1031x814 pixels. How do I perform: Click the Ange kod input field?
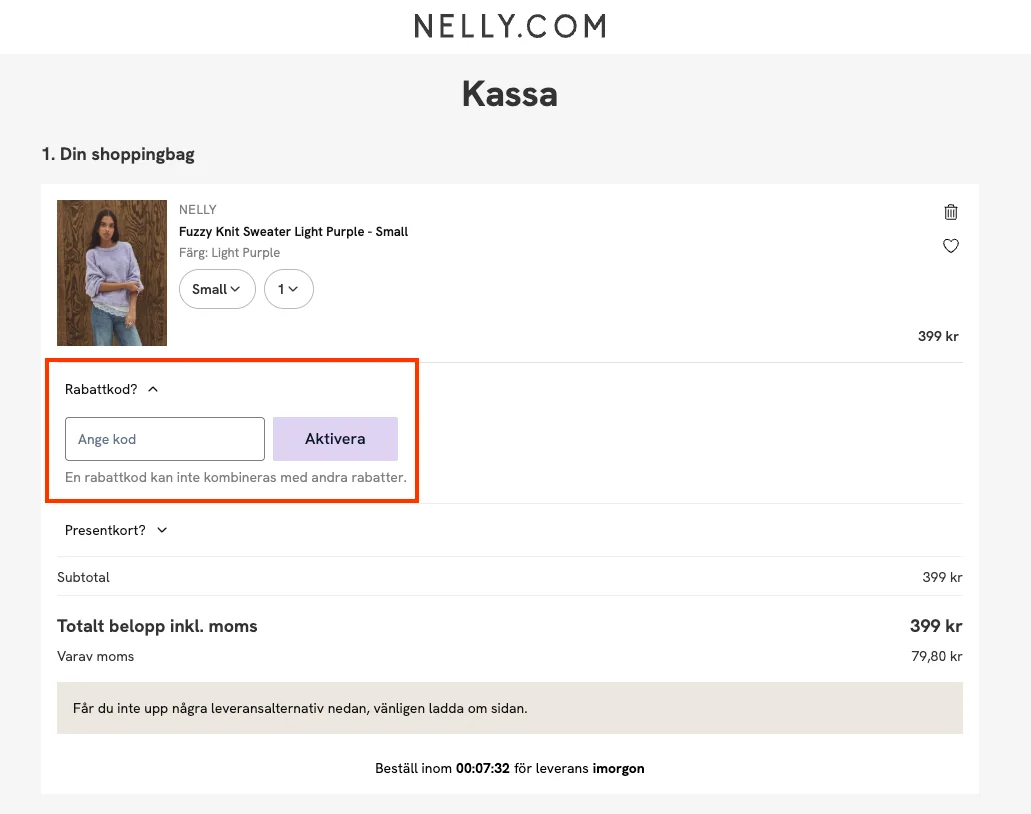pyautogui.click(x=164, y=439)
